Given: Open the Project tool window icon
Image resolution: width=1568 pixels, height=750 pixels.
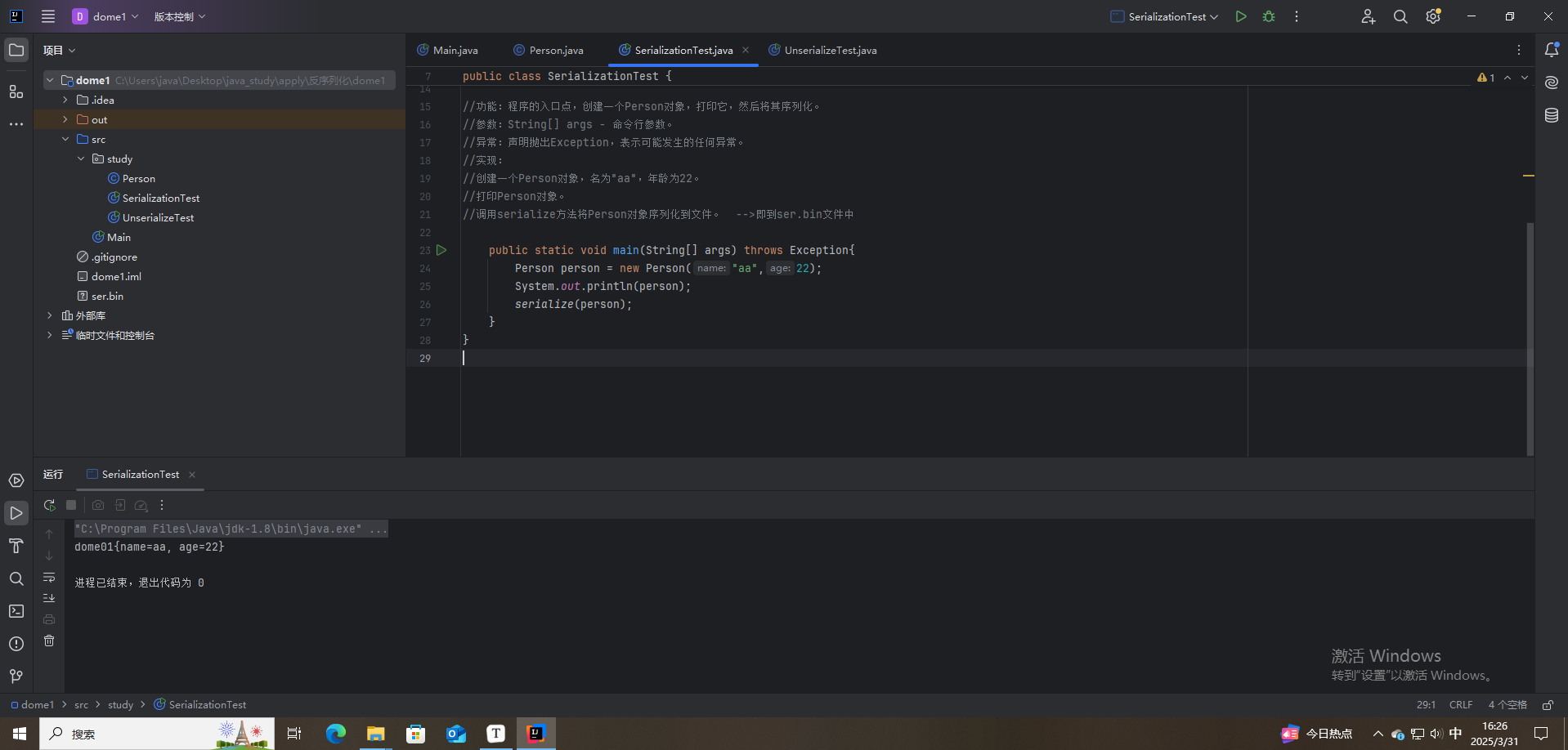Looking at the screenshot, I should tap(16, 50).
